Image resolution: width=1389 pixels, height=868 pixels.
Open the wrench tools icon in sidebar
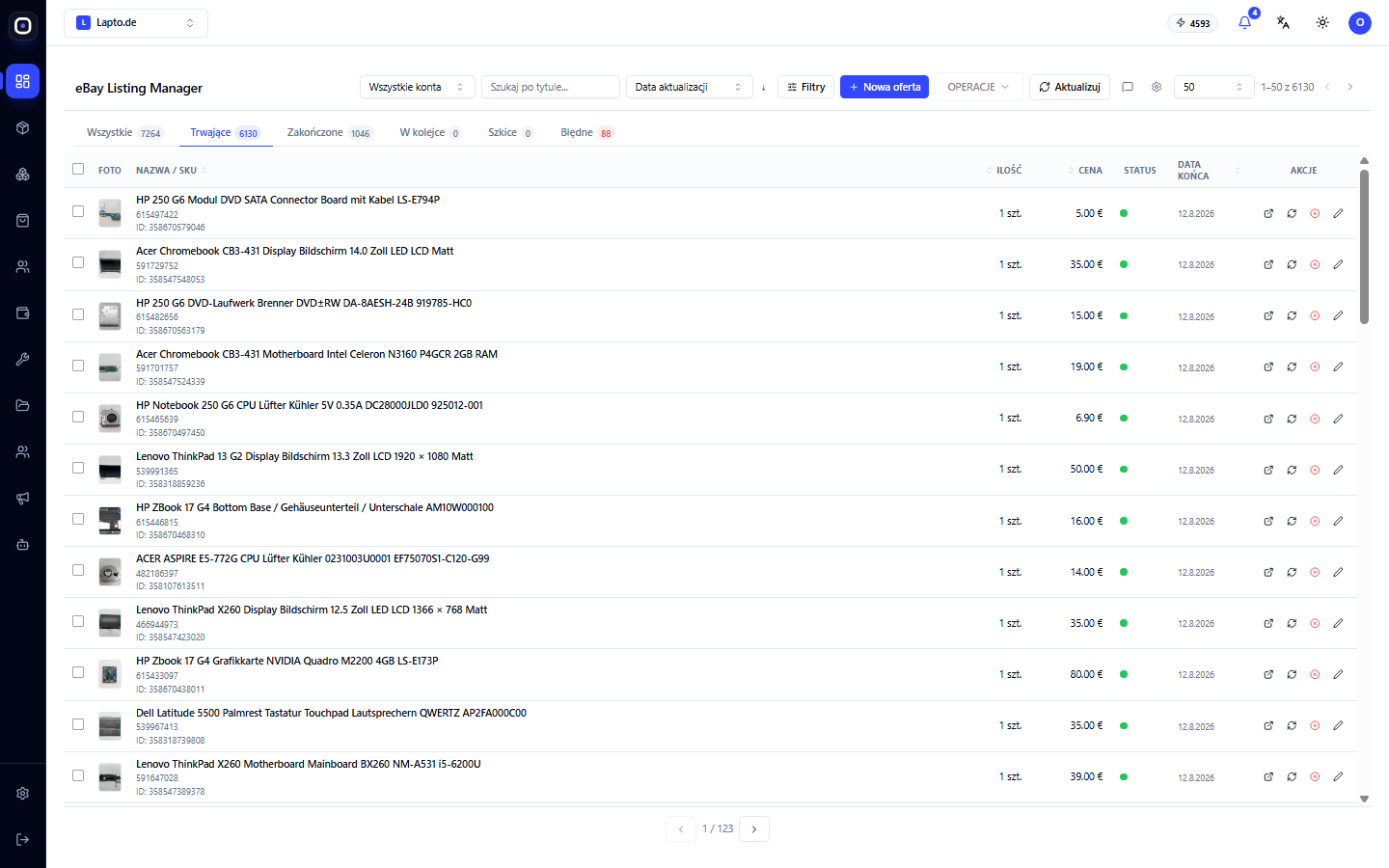[23, 360]
